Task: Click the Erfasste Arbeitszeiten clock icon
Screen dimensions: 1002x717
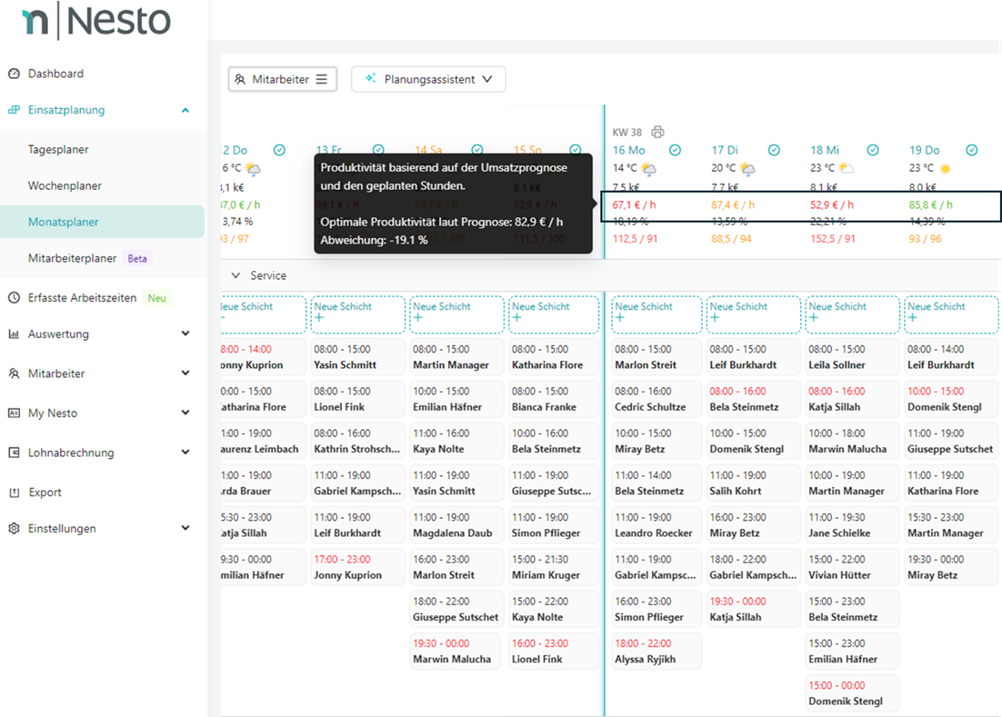Action: [14, 298]
